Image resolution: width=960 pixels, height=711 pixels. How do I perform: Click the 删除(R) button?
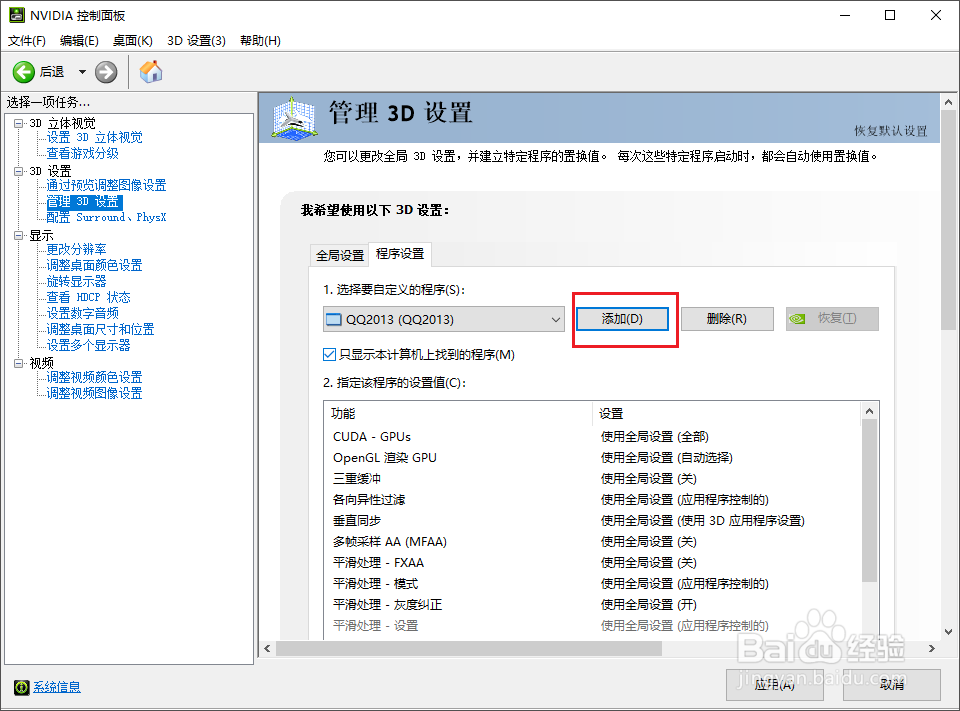(x=728, y=318)
